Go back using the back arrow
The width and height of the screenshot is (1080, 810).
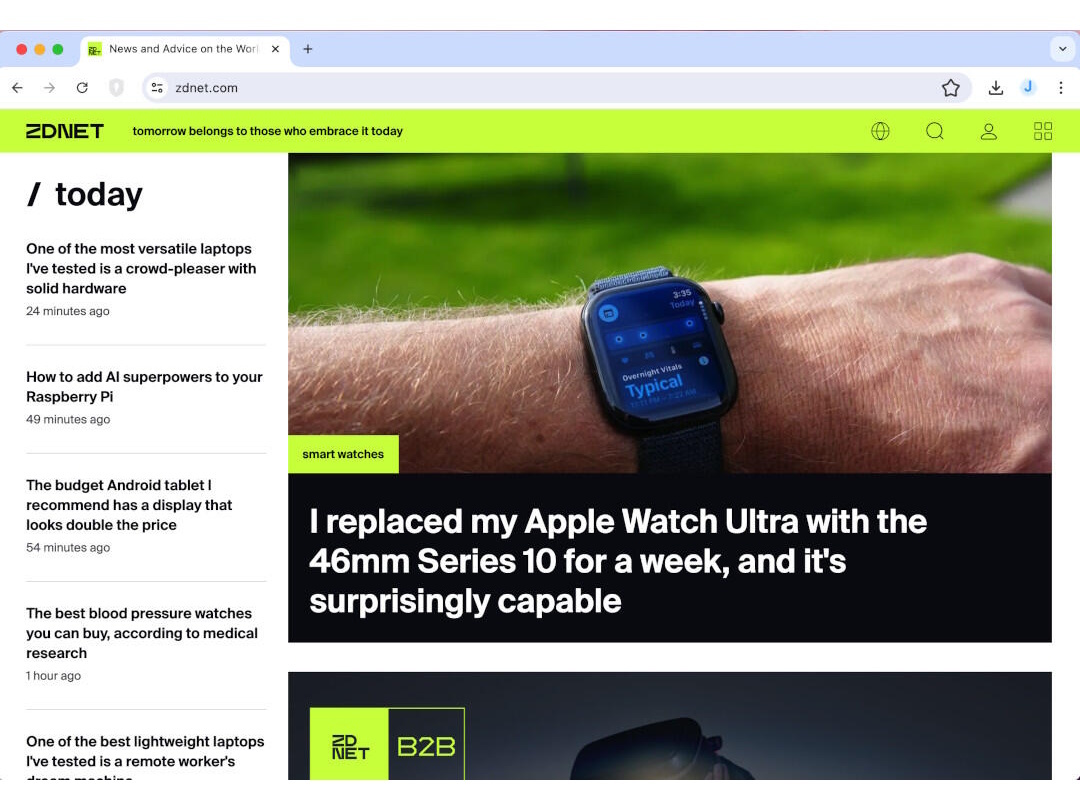click(x=17, y=87)
